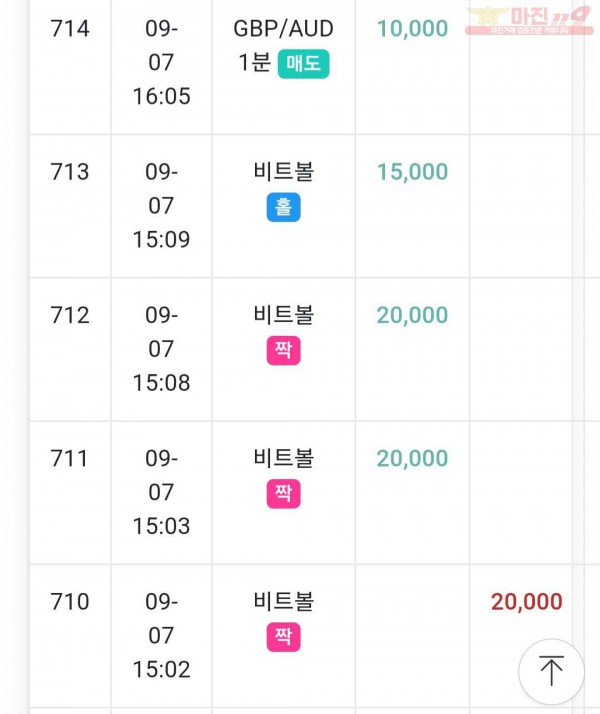The width and height of the screenshot is (600, 714).
Task: Select row number 714
Action: (x=70, y=29)
